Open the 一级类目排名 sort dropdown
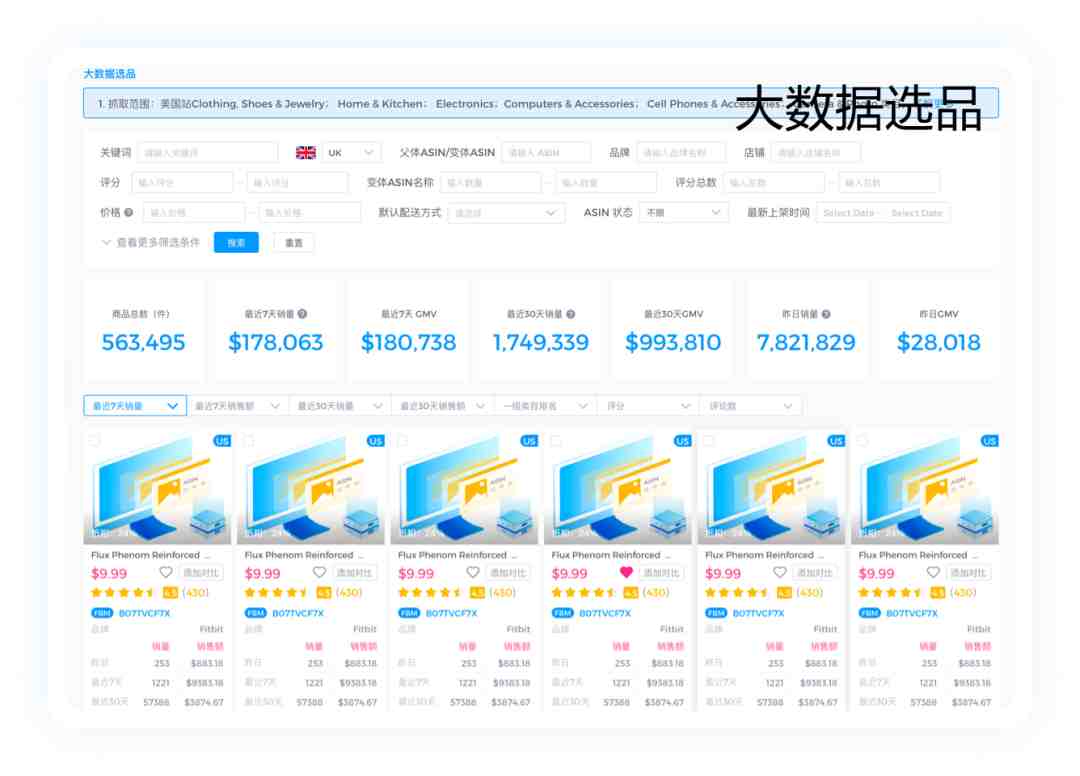This screenshot has height=776, width=1080. 546,406
